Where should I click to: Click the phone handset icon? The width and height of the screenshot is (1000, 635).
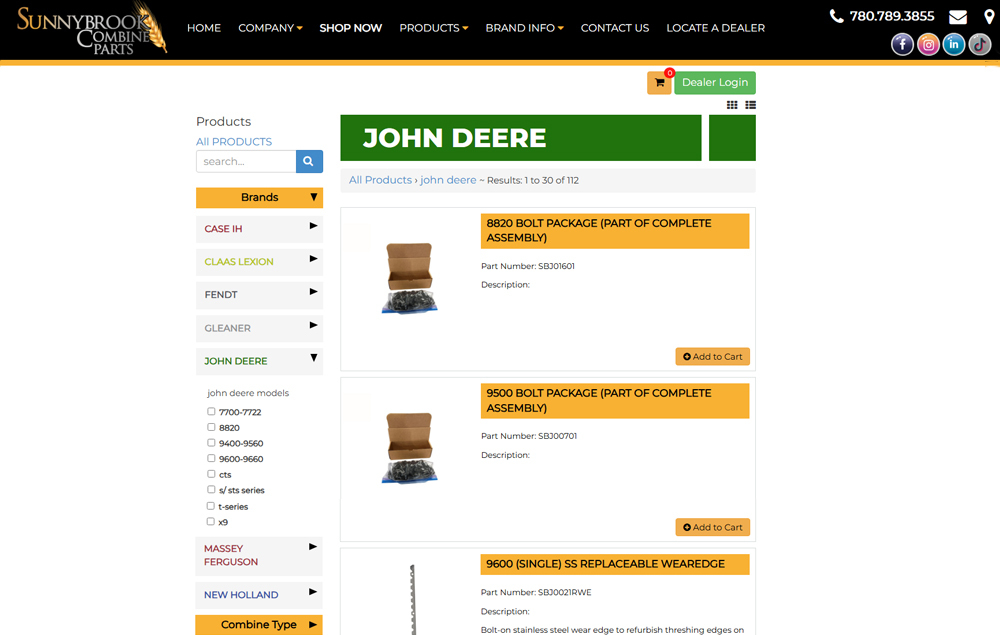coord(836,16)
